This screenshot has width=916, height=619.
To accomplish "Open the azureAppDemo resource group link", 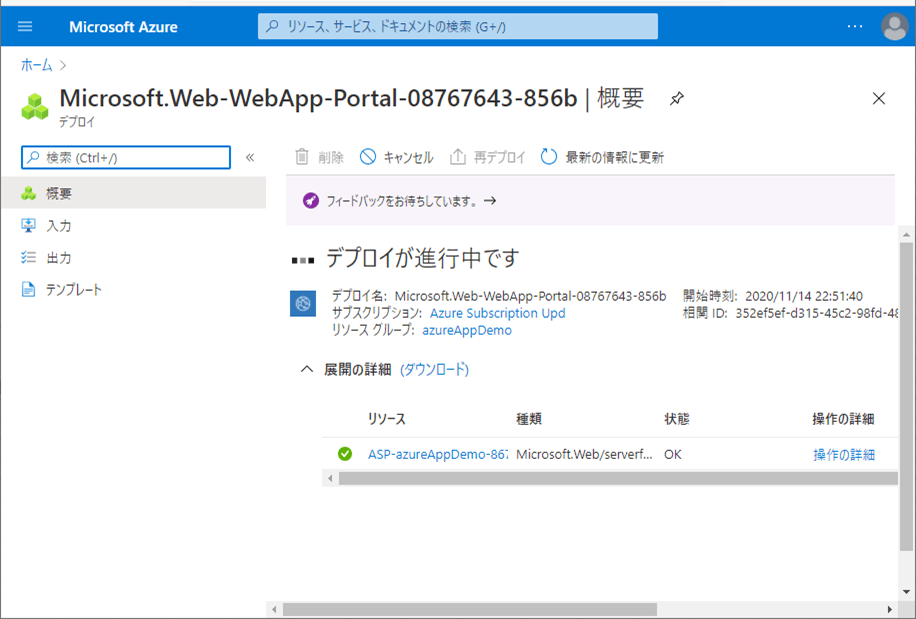I will 467,330.
